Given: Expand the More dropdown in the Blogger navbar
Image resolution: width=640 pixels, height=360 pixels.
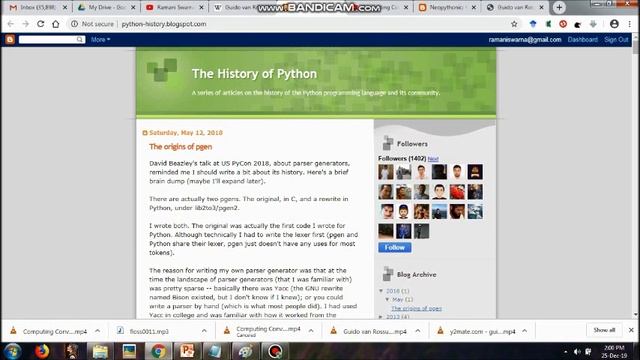Looking at the screenshot, I should coord(100,40).
